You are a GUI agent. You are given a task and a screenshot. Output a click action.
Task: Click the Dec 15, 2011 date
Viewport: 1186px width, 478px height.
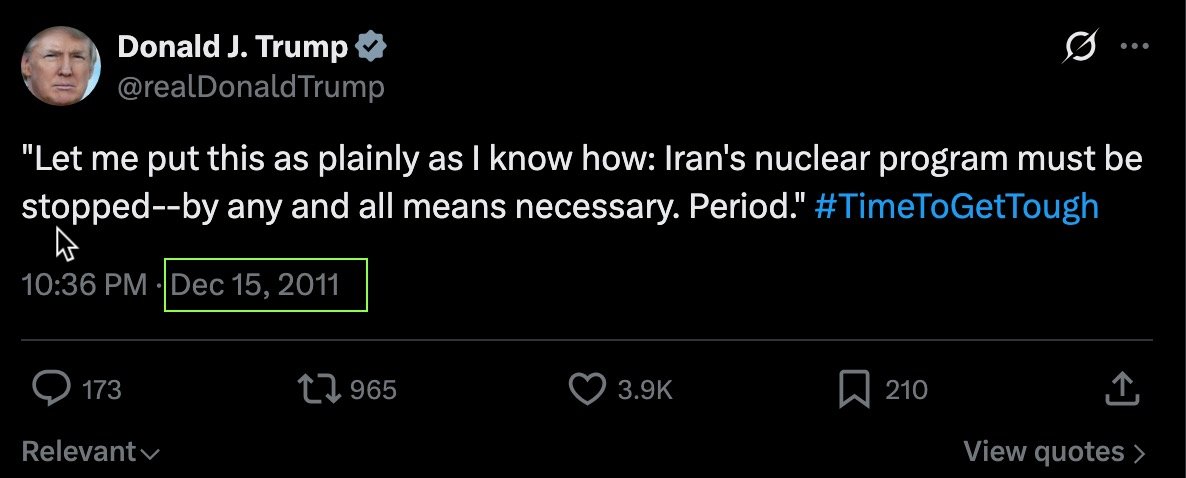tap(256, 284)
